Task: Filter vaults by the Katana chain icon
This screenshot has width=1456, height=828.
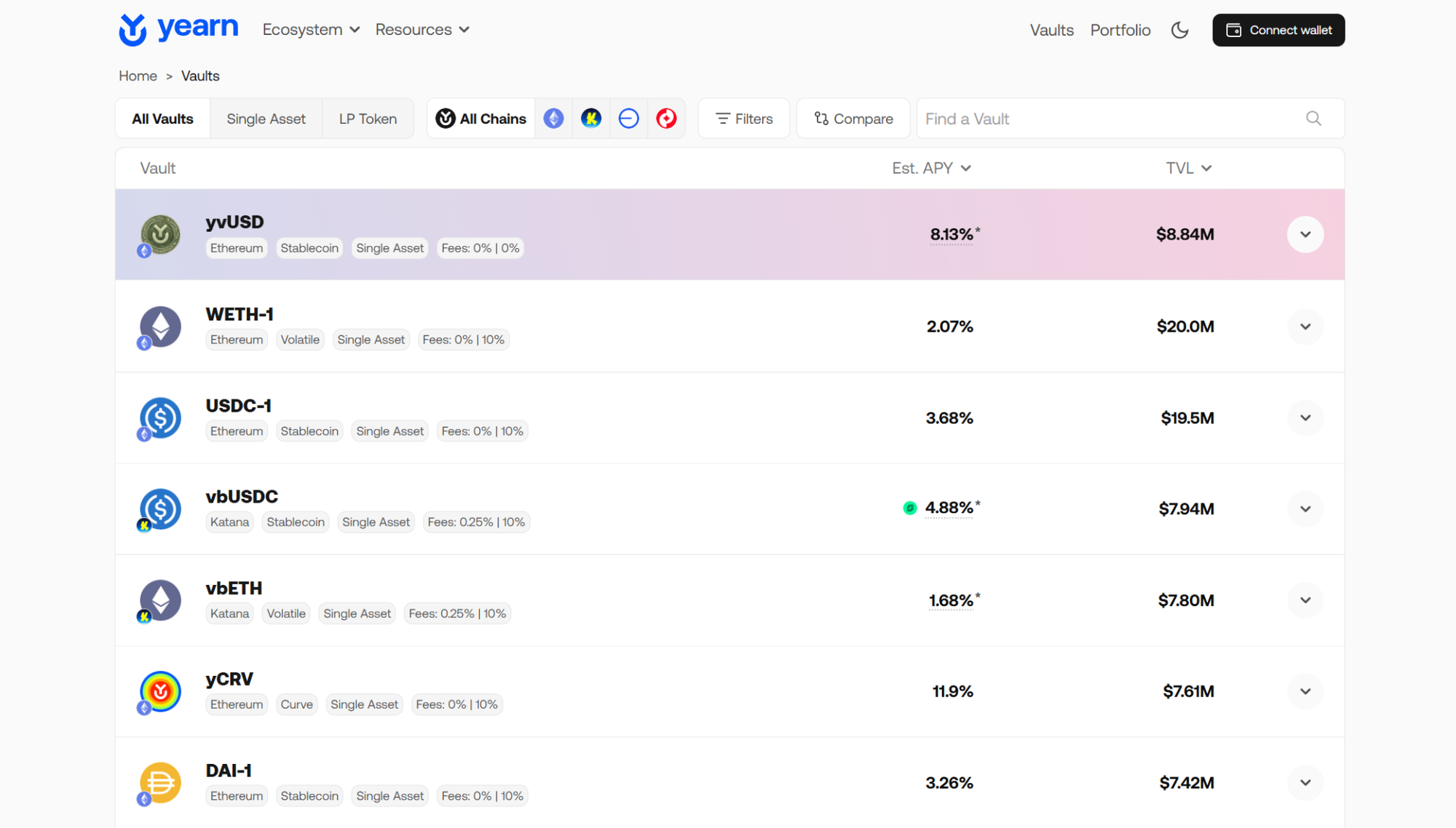Action: (x=591, y=119)
